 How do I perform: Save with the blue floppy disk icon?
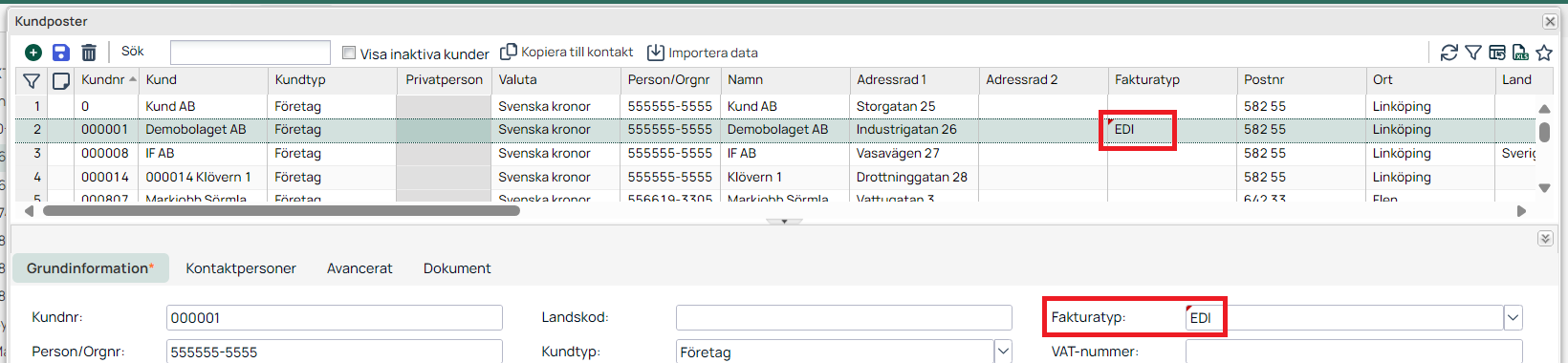(x=61, y=53)
